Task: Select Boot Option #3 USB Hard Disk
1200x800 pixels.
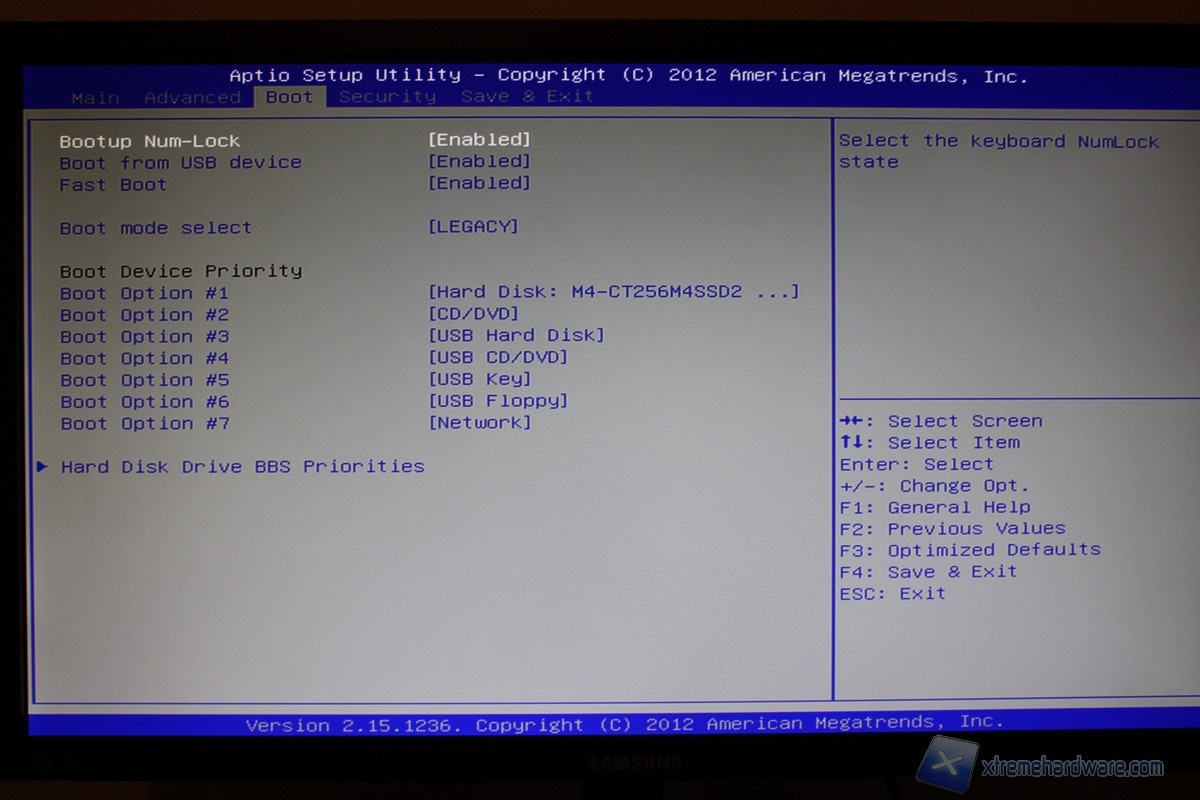Action: [x=516, y=336]
